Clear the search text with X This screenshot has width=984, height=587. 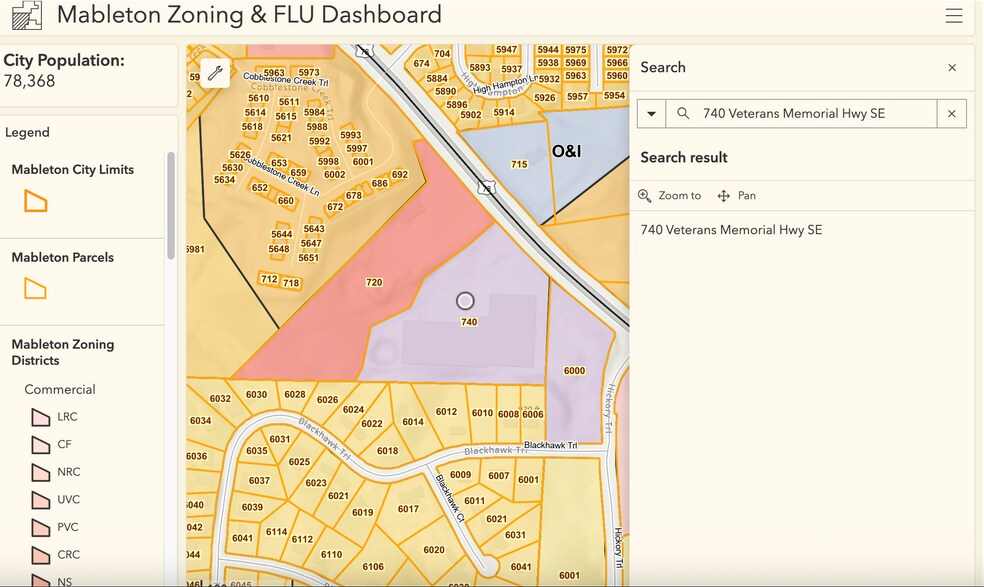click(x=951, y=114)
